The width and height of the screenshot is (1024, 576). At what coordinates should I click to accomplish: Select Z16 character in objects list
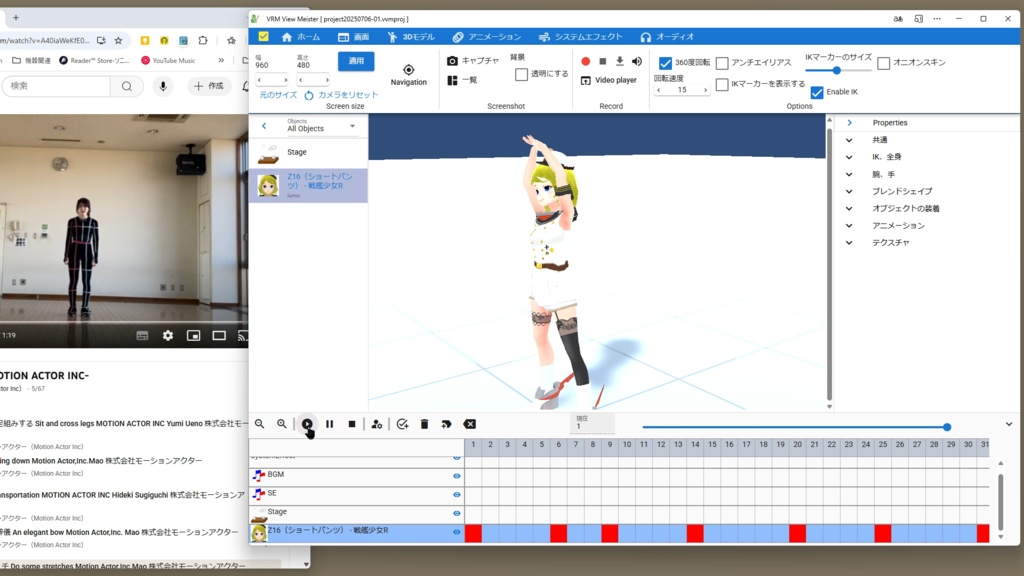[x=308, y=185]
